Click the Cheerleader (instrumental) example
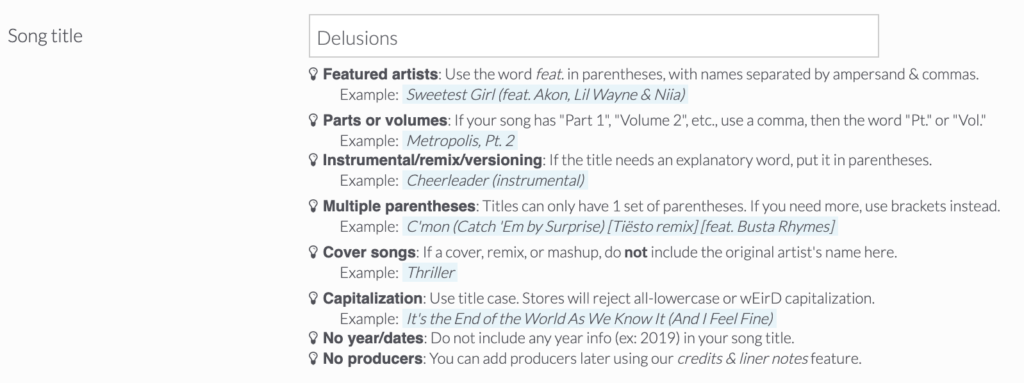 (x=496, y=180)
